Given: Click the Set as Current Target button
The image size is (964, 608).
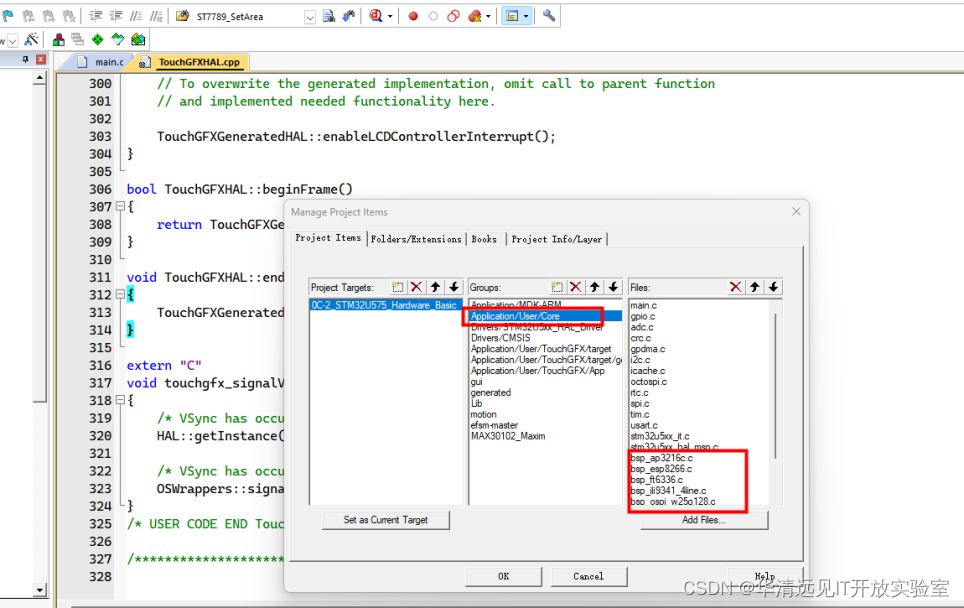Looking at the screenshot, I should tap(385, 520).
